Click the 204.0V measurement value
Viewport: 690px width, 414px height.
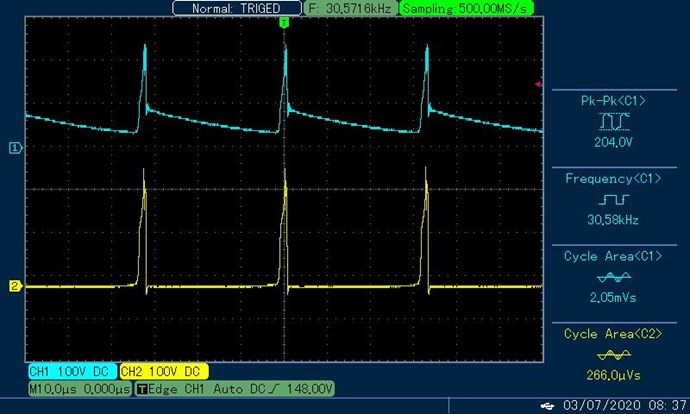pyautogui.click(x=613, y=142)
